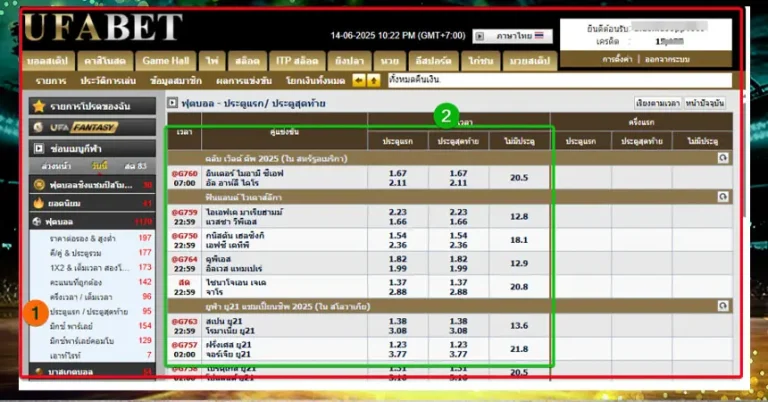Click the yellow up arrow icon
Screen dimensions: 768x402
(374, 80)
